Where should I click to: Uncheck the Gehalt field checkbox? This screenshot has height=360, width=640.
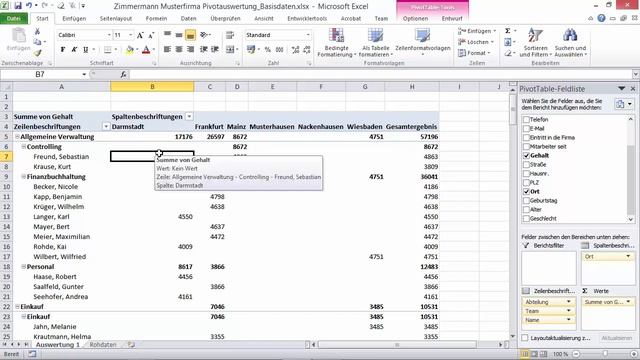(x=526, y=156)
